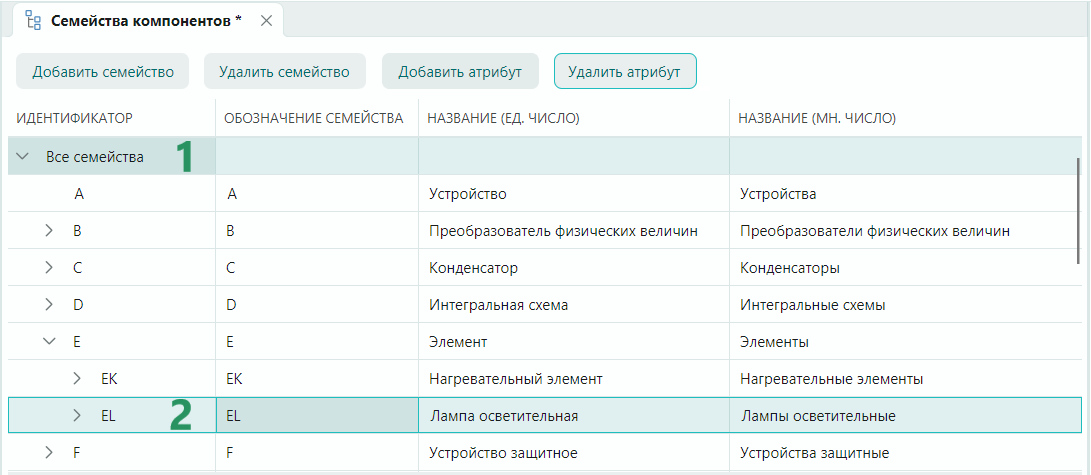Expand the C family row
Viewport: 1091px width, 475px height.
[49, 268]
